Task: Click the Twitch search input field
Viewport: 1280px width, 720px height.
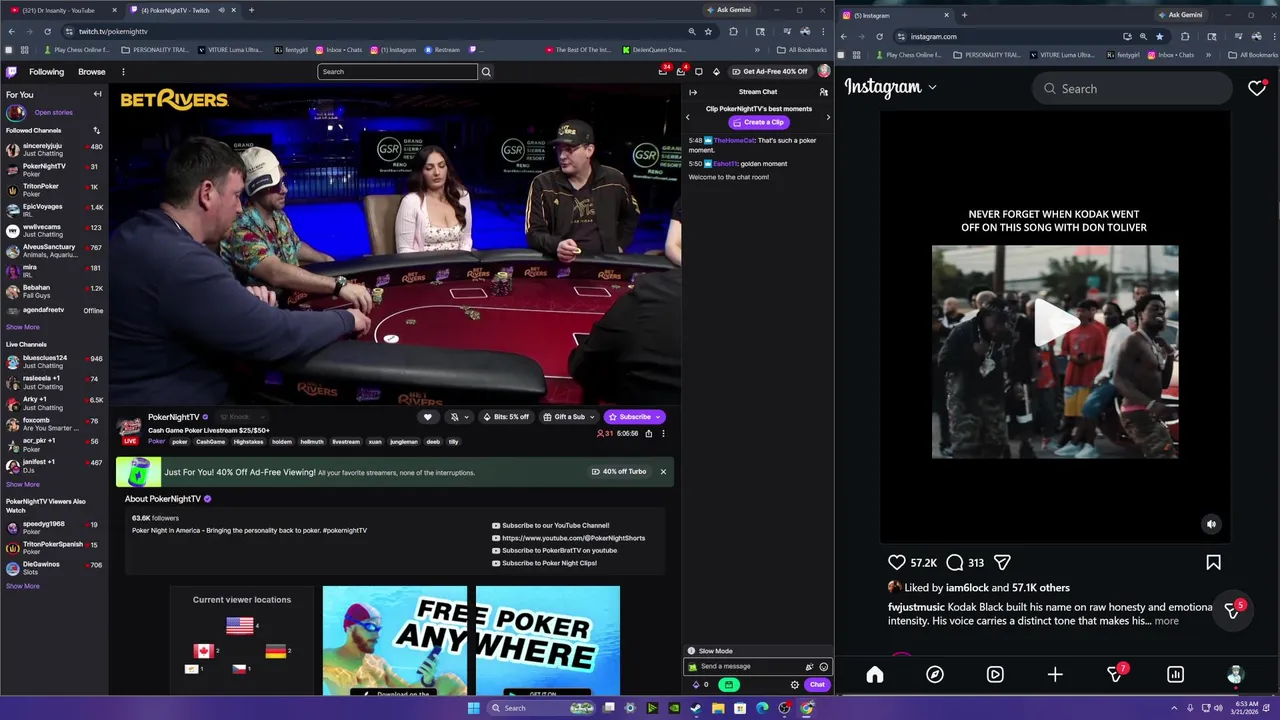Action: (398, 72)
